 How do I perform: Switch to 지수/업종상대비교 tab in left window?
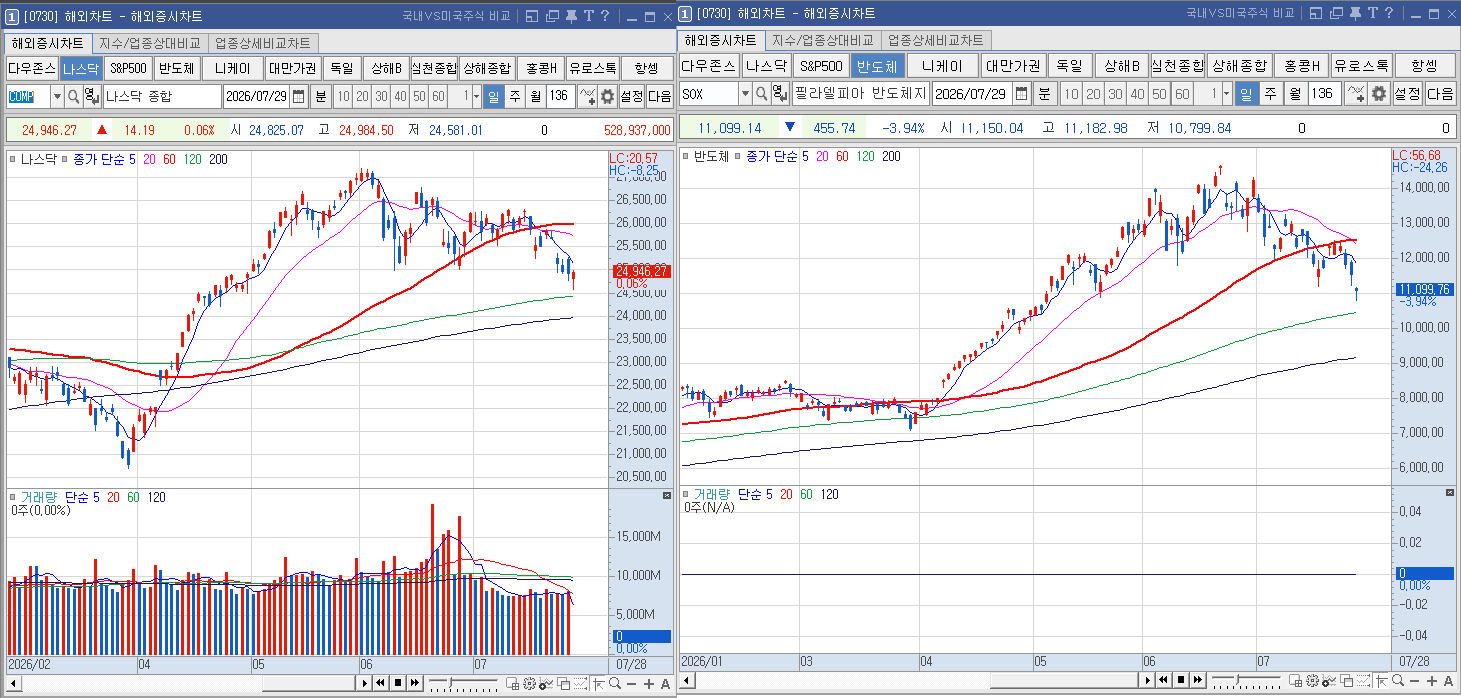click(149, 44)
